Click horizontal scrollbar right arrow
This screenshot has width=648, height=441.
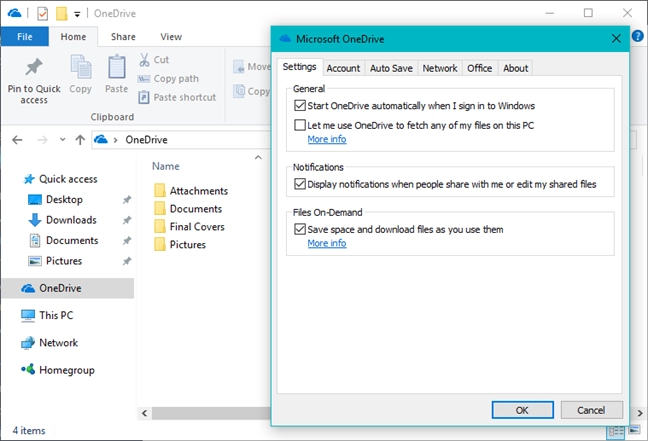tap(640, 413)
